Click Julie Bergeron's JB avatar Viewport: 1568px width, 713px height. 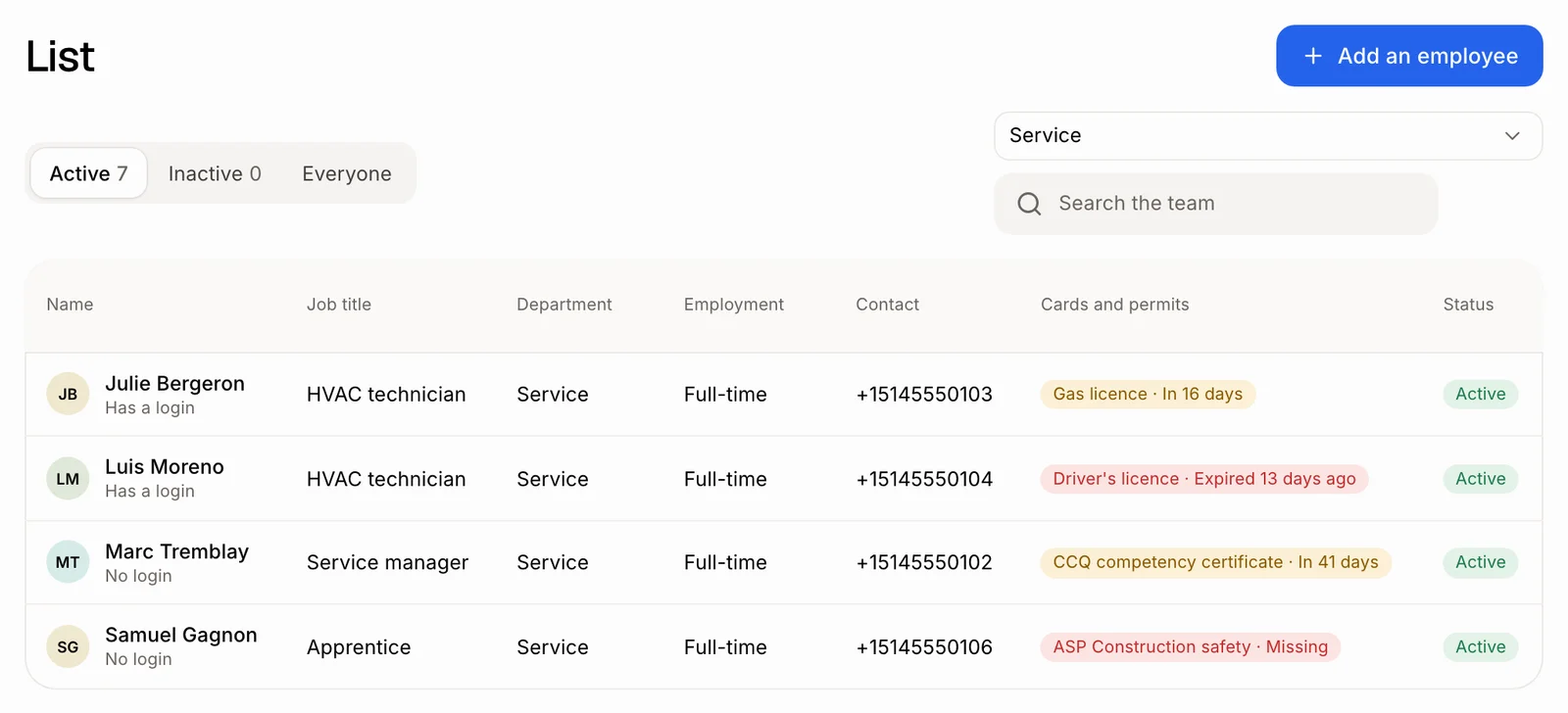68,395
